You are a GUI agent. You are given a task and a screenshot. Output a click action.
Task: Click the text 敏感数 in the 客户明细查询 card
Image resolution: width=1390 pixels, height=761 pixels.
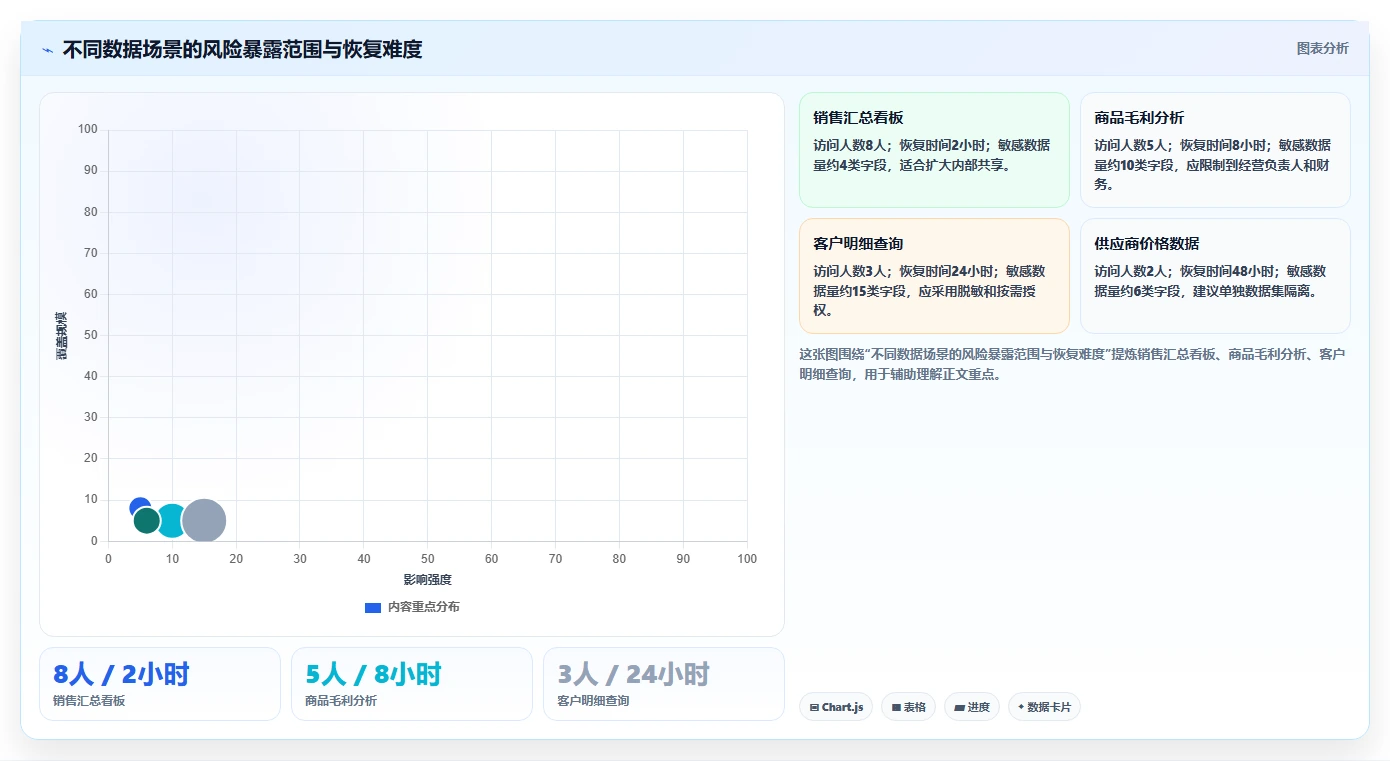click(1025, 271)
